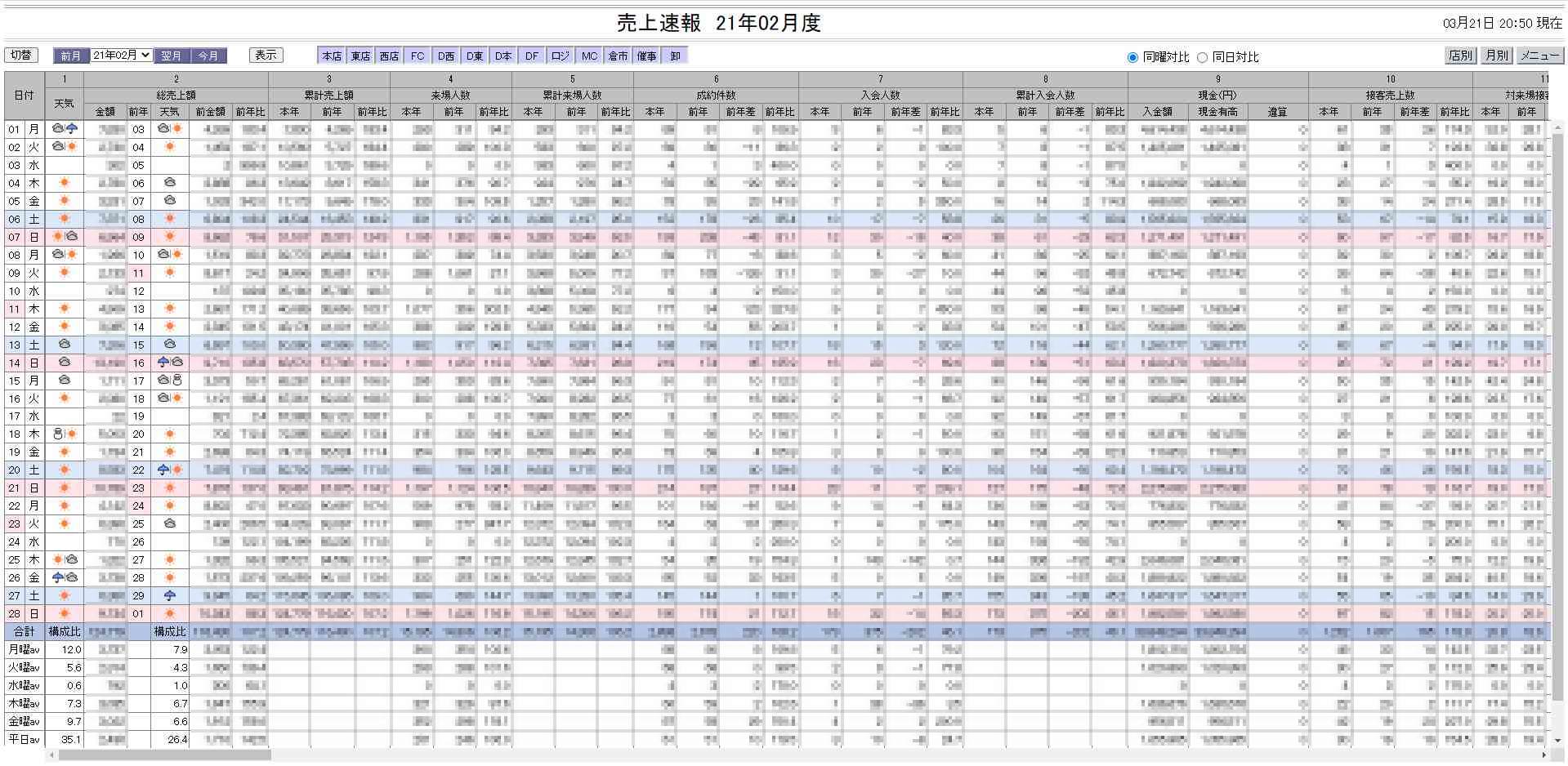Click the cloud icon beside previous-year date 06
The height and width of the screenshot is (766, 1568).
tap(170, 183)
